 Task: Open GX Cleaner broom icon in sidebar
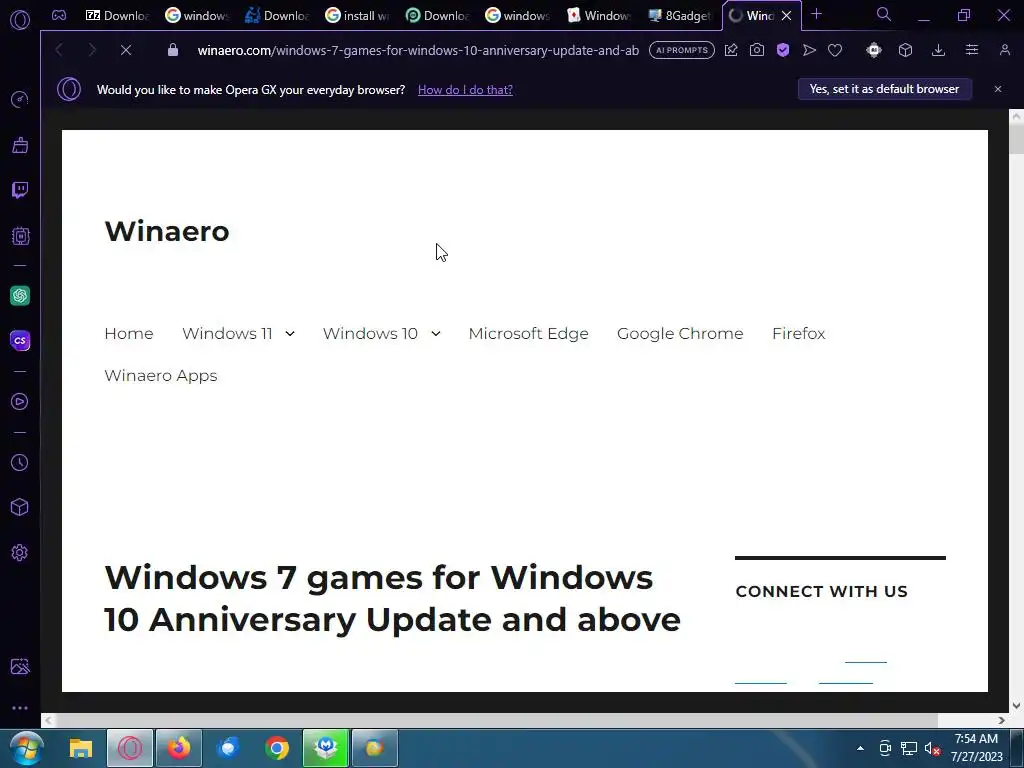point(20,145)
